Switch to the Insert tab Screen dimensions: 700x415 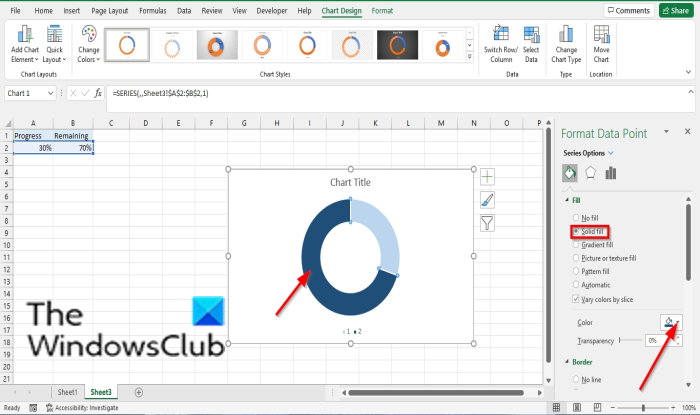click(71, 11)
